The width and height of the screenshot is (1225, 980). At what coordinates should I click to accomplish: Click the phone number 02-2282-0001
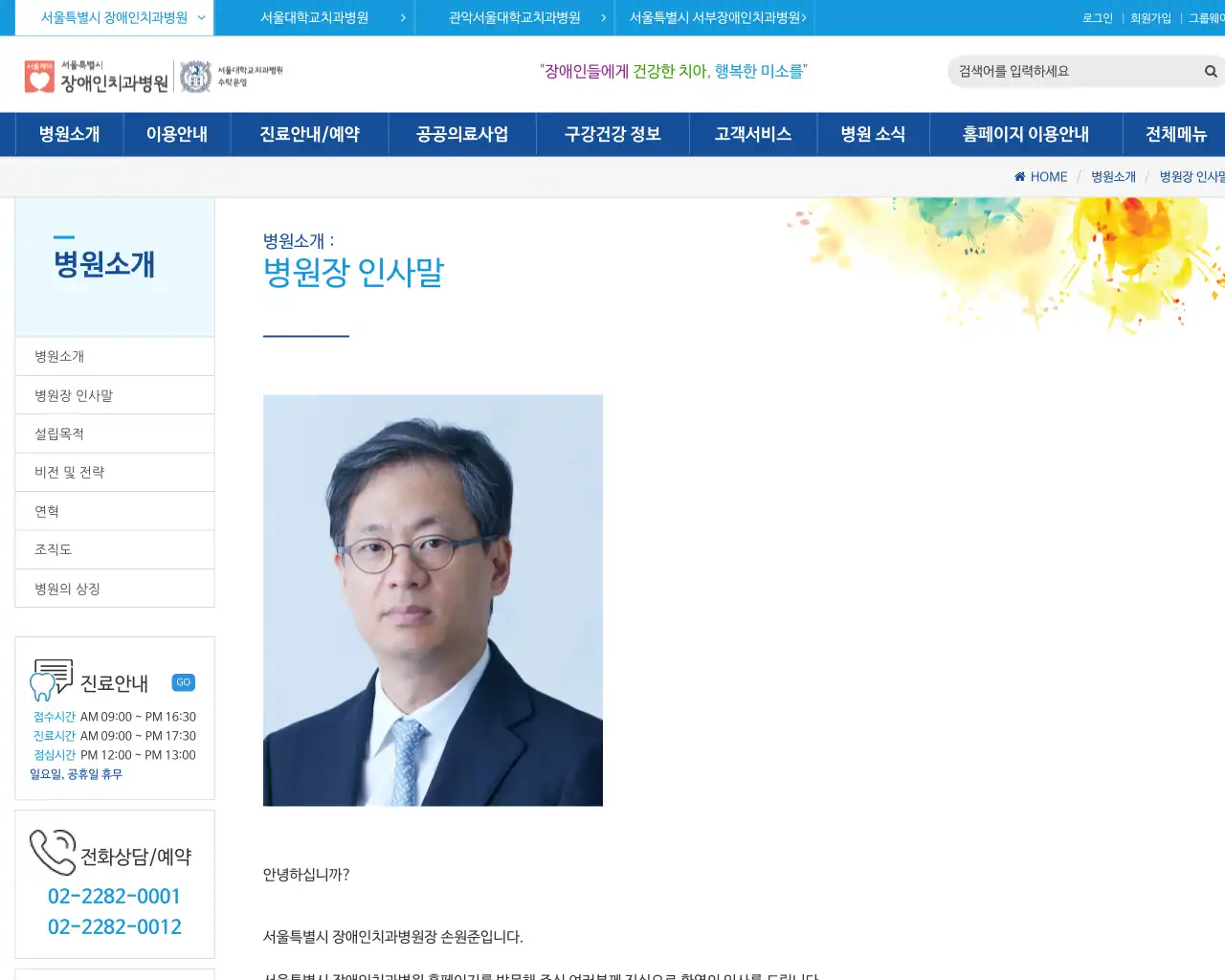(x=115, y=896)
